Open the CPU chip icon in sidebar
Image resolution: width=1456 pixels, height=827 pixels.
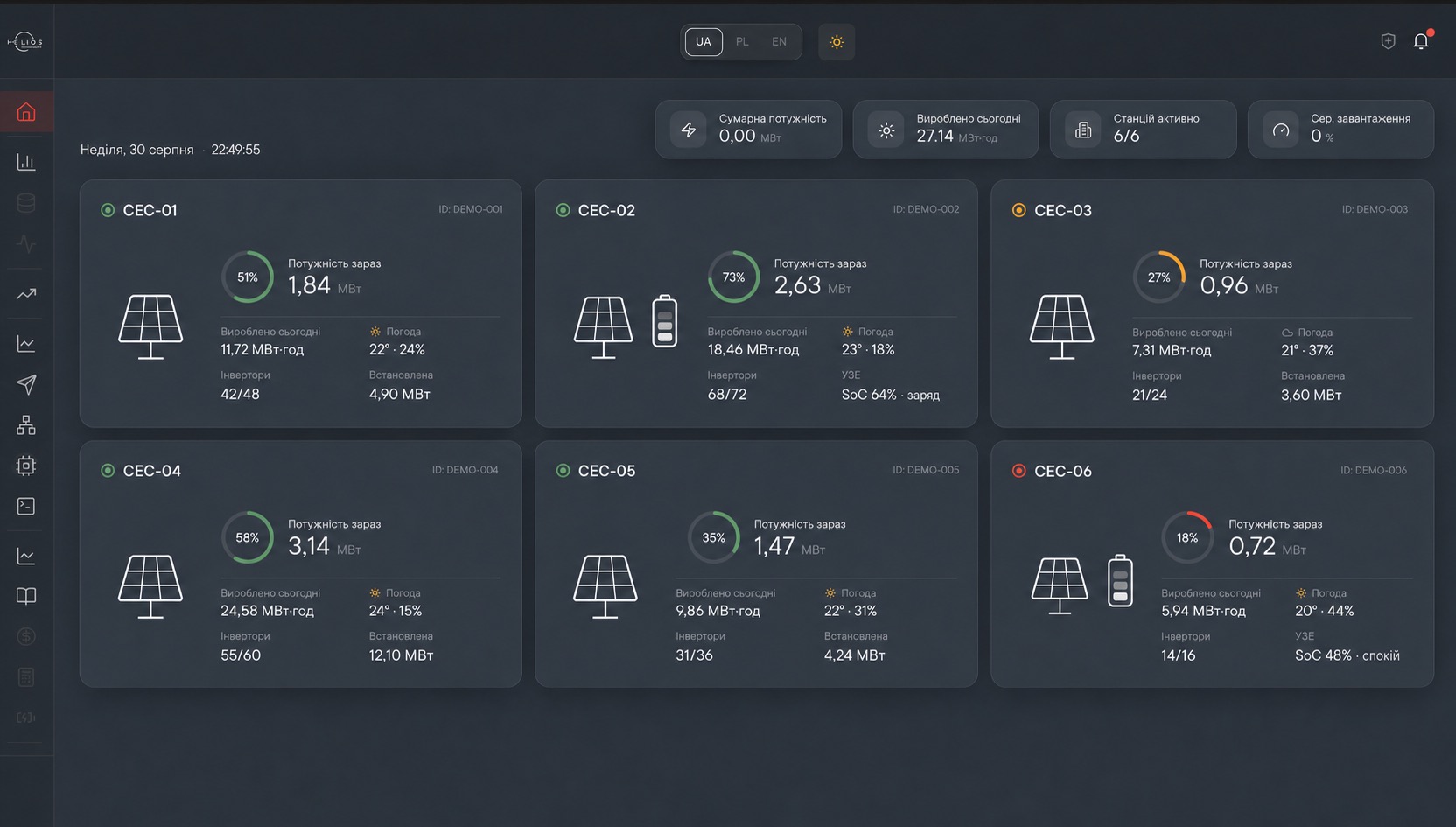(x=26, y=466)
